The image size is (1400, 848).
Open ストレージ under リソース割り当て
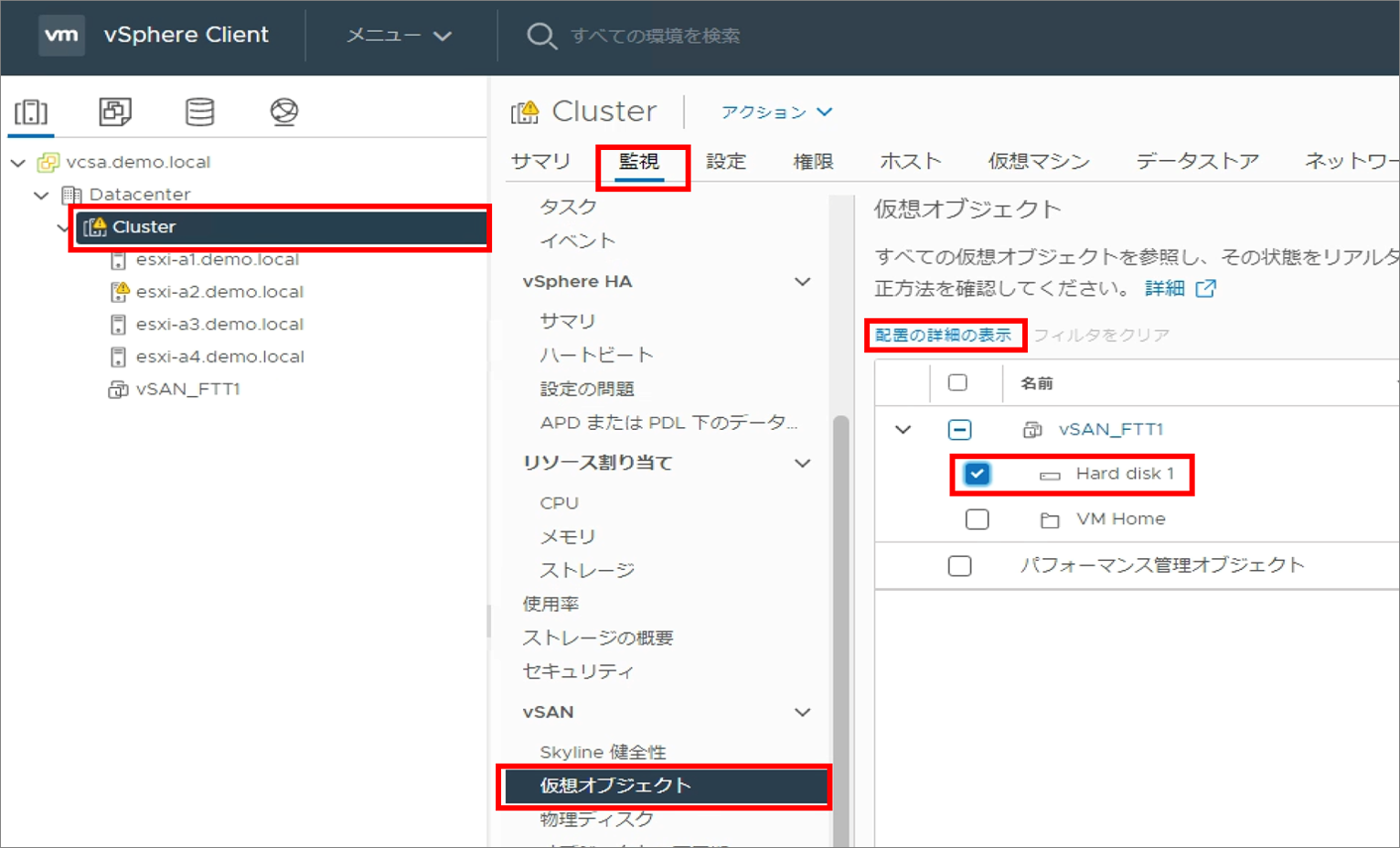tap(587, 571)
